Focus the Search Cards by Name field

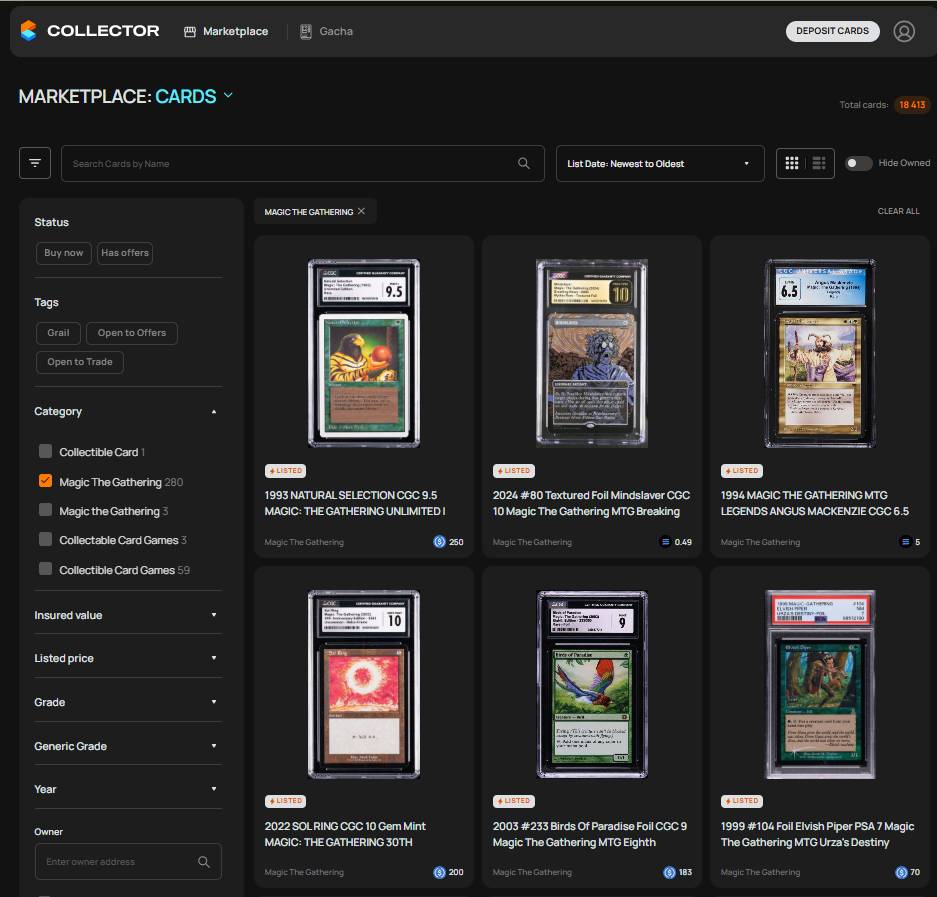(302, 163)
